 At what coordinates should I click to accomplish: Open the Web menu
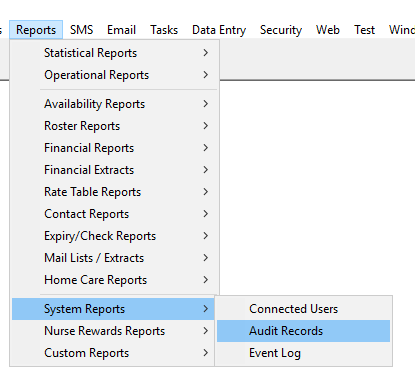click(x=328, y=30)
